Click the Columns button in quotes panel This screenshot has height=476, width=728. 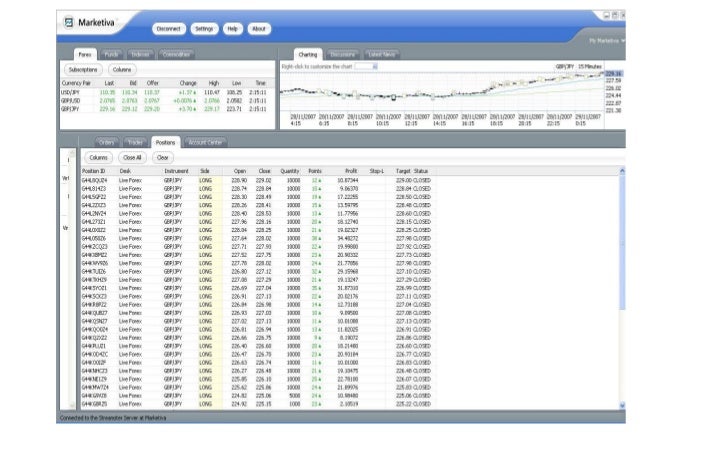pos(122,70)
